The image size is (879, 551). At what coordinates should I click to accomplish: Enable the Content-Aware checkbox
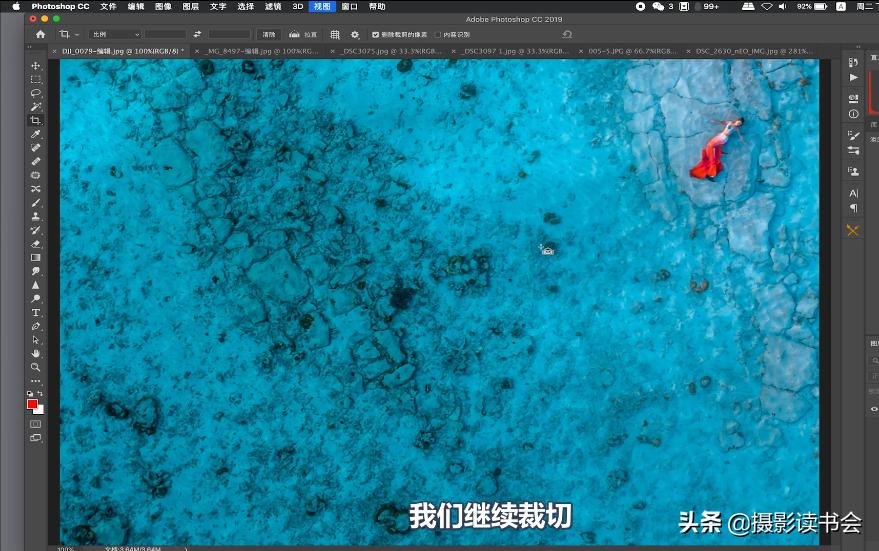tap(438, 35)
